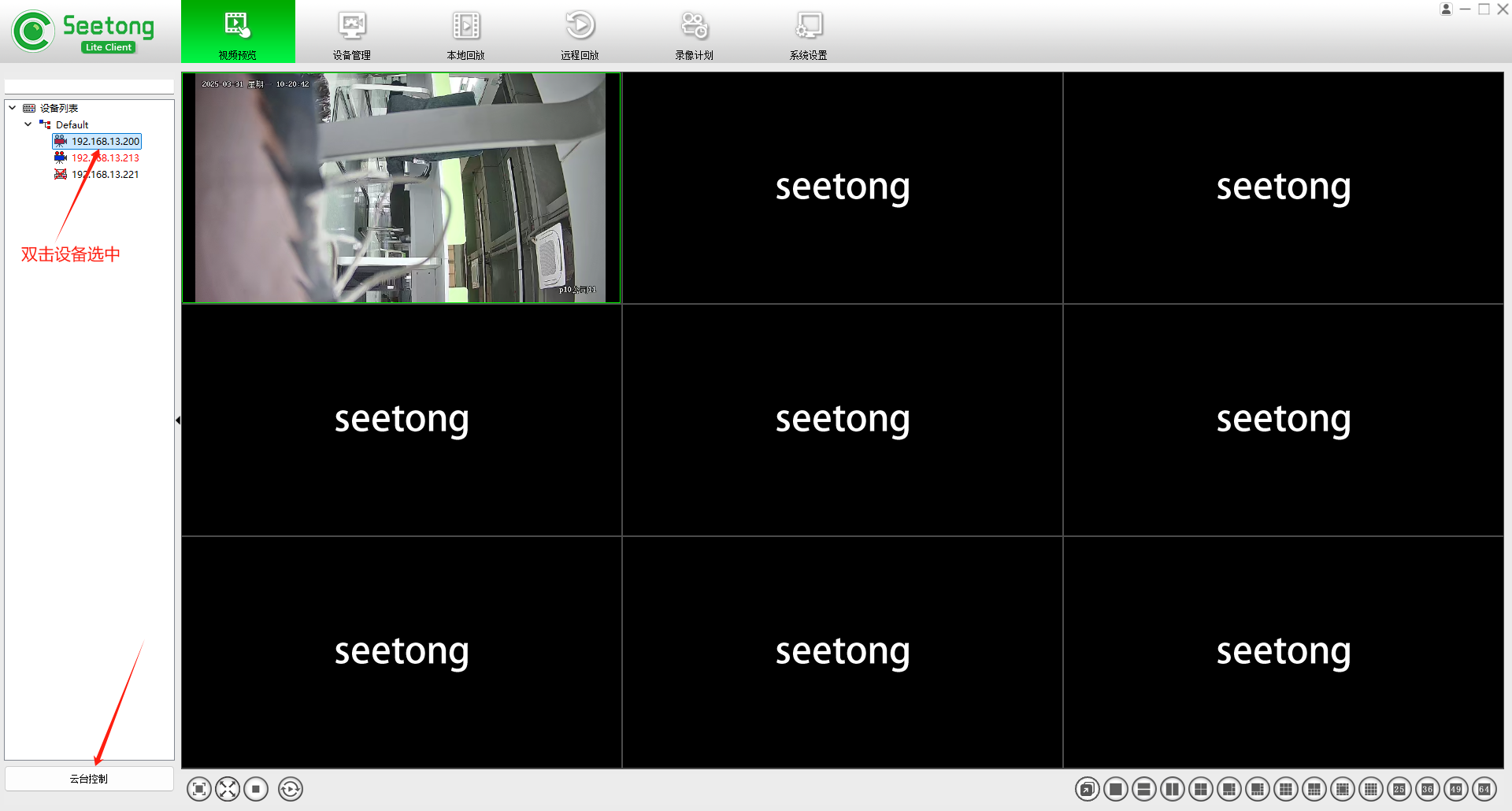
Task: Click the pop-out window icon
Action: click(x=1088, y=789)
